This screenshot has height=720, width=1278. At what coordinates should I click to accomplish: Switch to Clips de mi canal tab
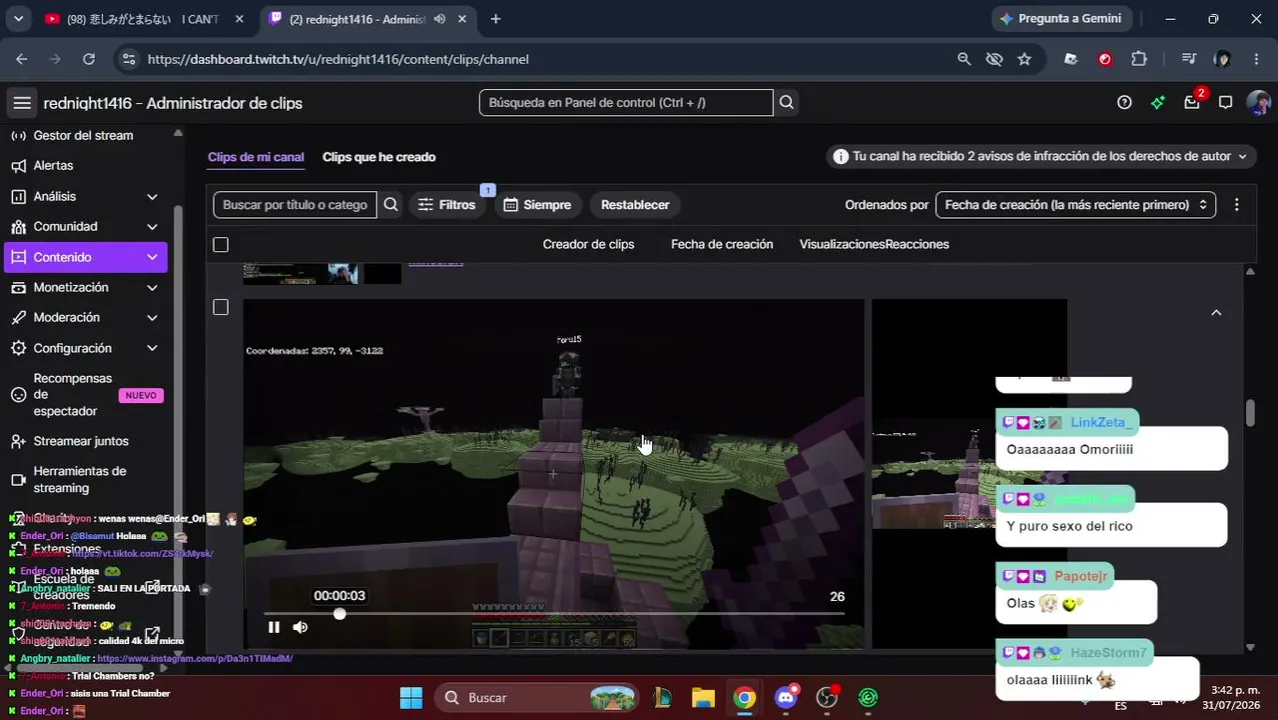(256, 157)
